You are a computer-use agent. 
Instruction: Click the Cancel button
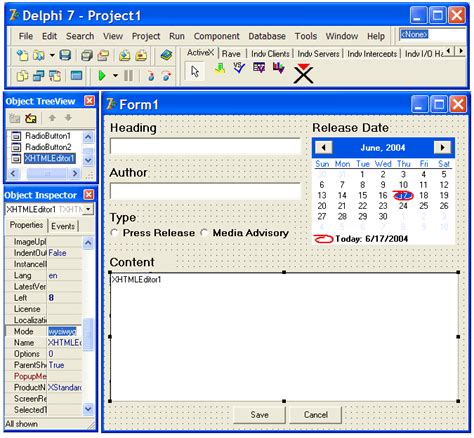pos(316,415)
